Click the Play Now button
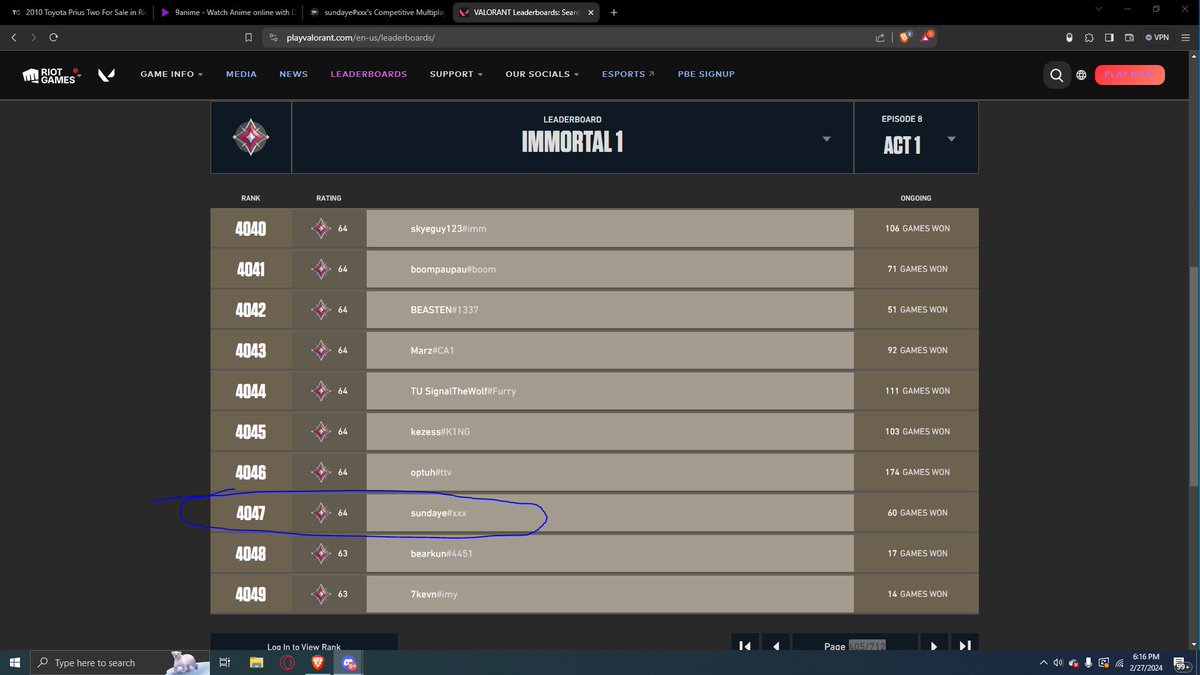 (1130, 74)
